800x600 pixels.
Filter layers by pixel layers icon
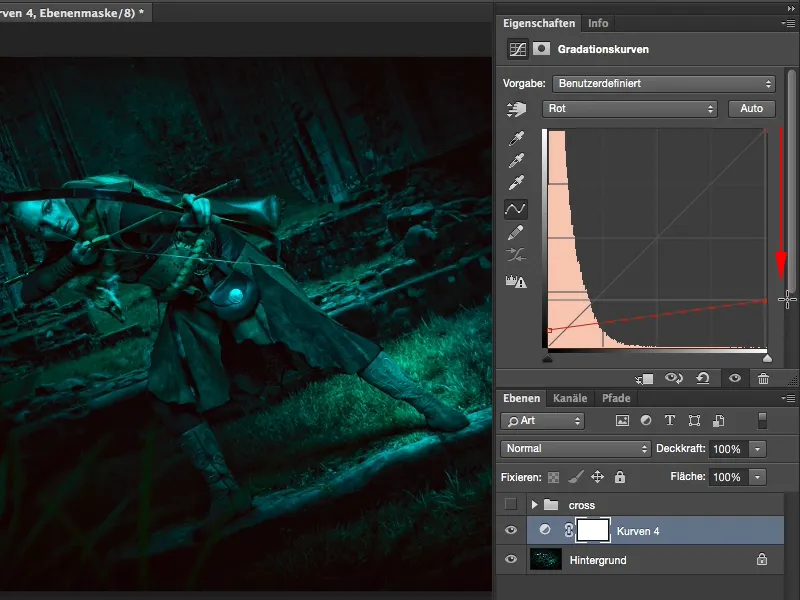click(x=622, y=420)
